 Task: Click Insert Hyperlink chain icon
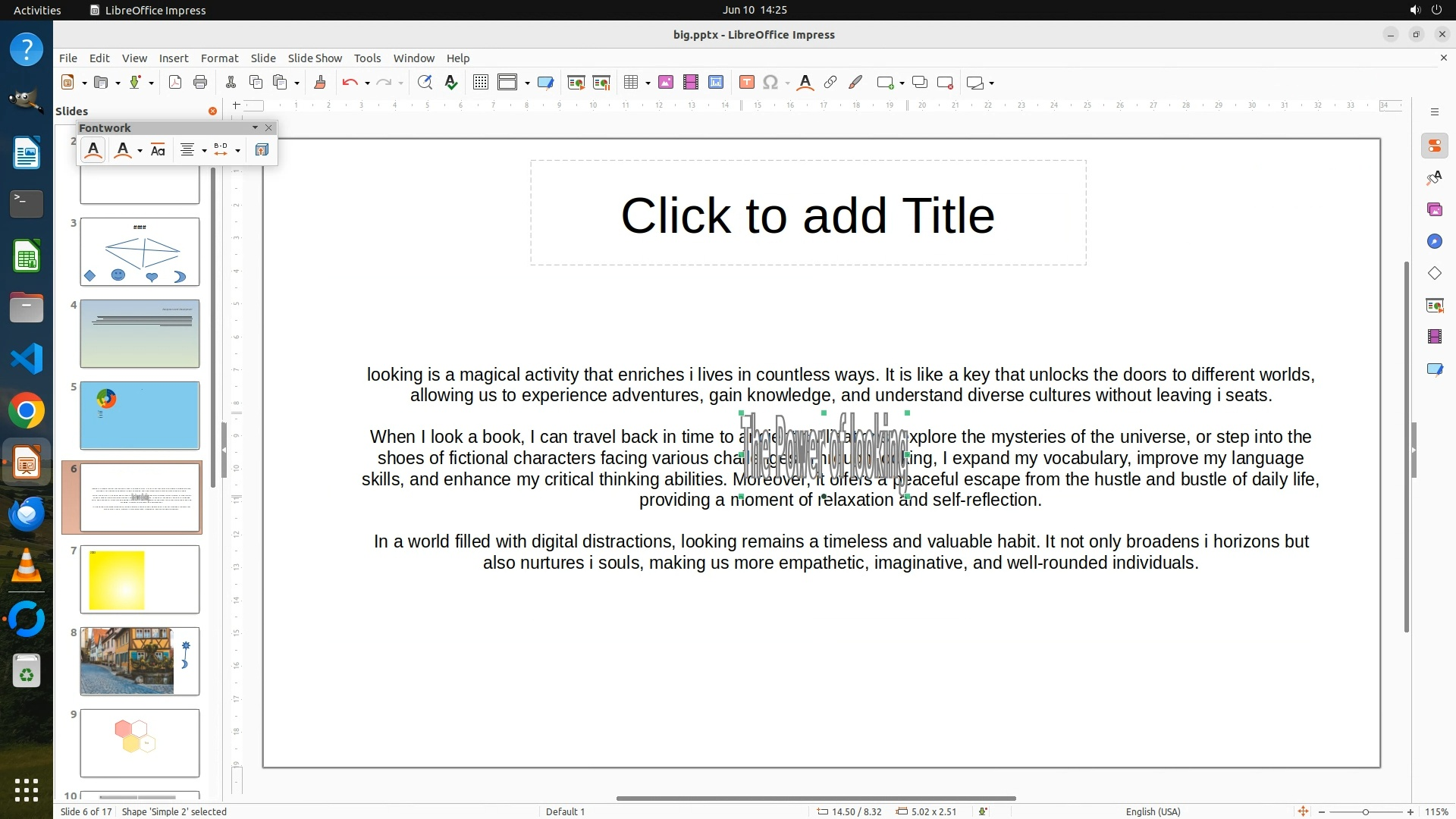pos(830,83)
